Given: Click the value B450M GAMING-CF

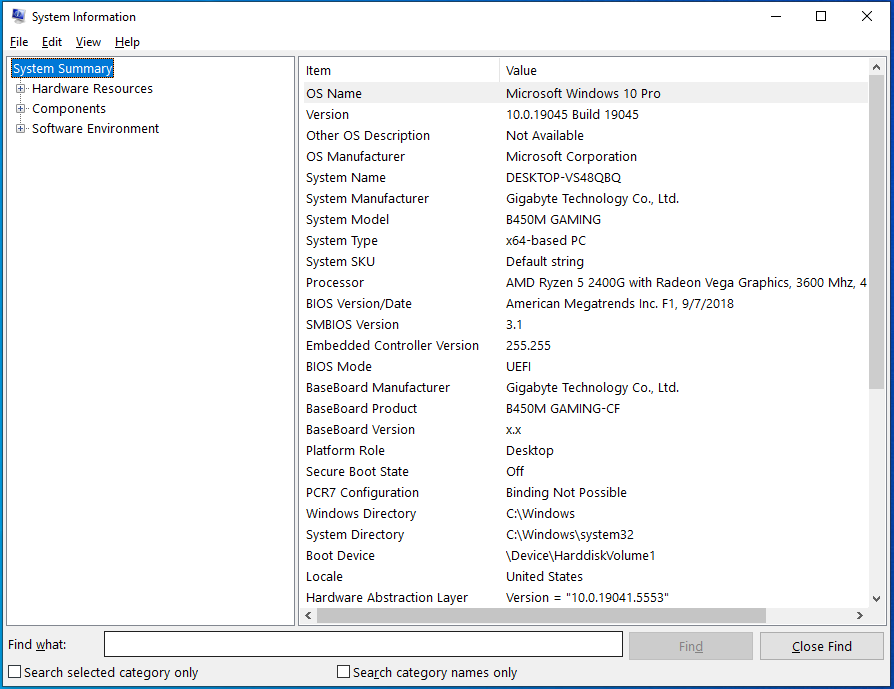Looking at the screenshot, I should 563,409.
